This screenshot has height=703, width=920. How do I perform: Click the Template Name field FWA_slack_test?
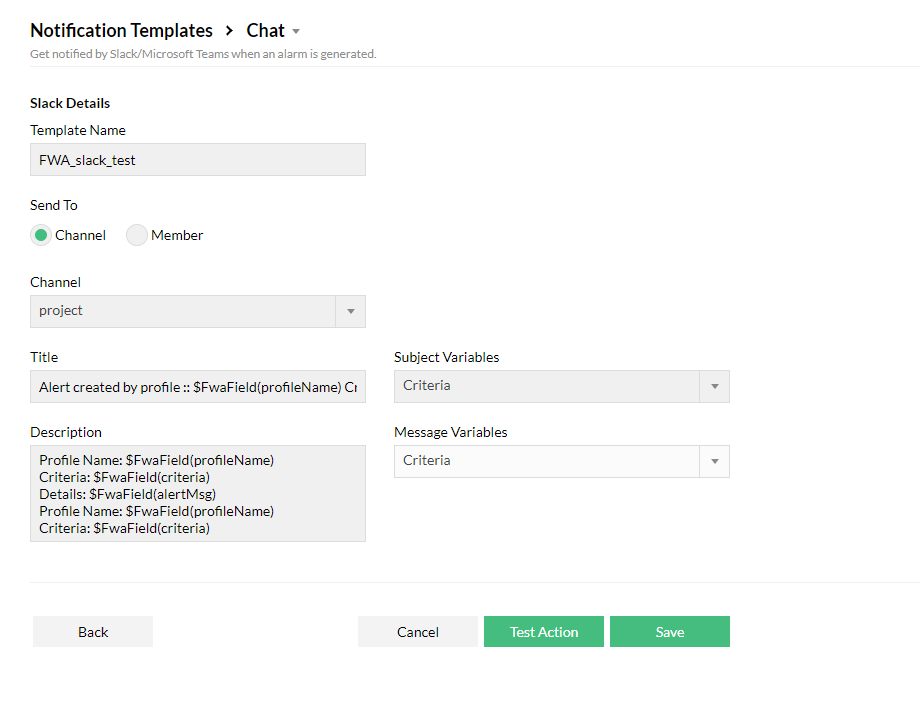(x=198, y=160)
